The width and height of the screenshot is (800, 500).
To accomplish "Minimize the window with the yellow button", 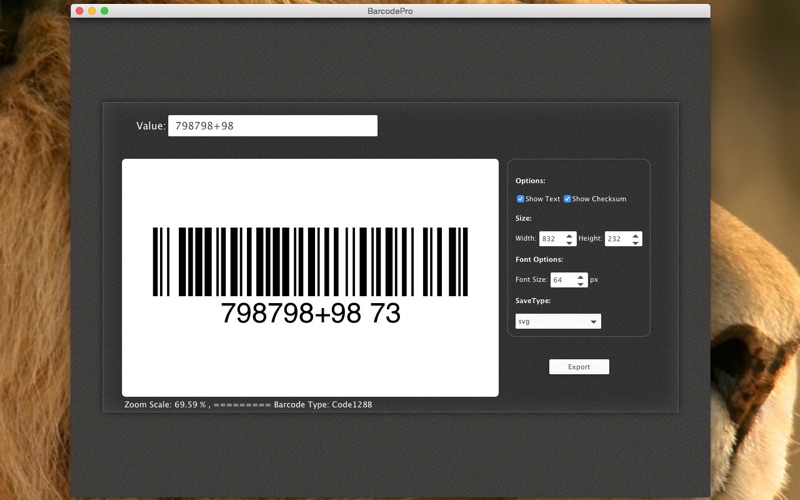I will point(92,11).
